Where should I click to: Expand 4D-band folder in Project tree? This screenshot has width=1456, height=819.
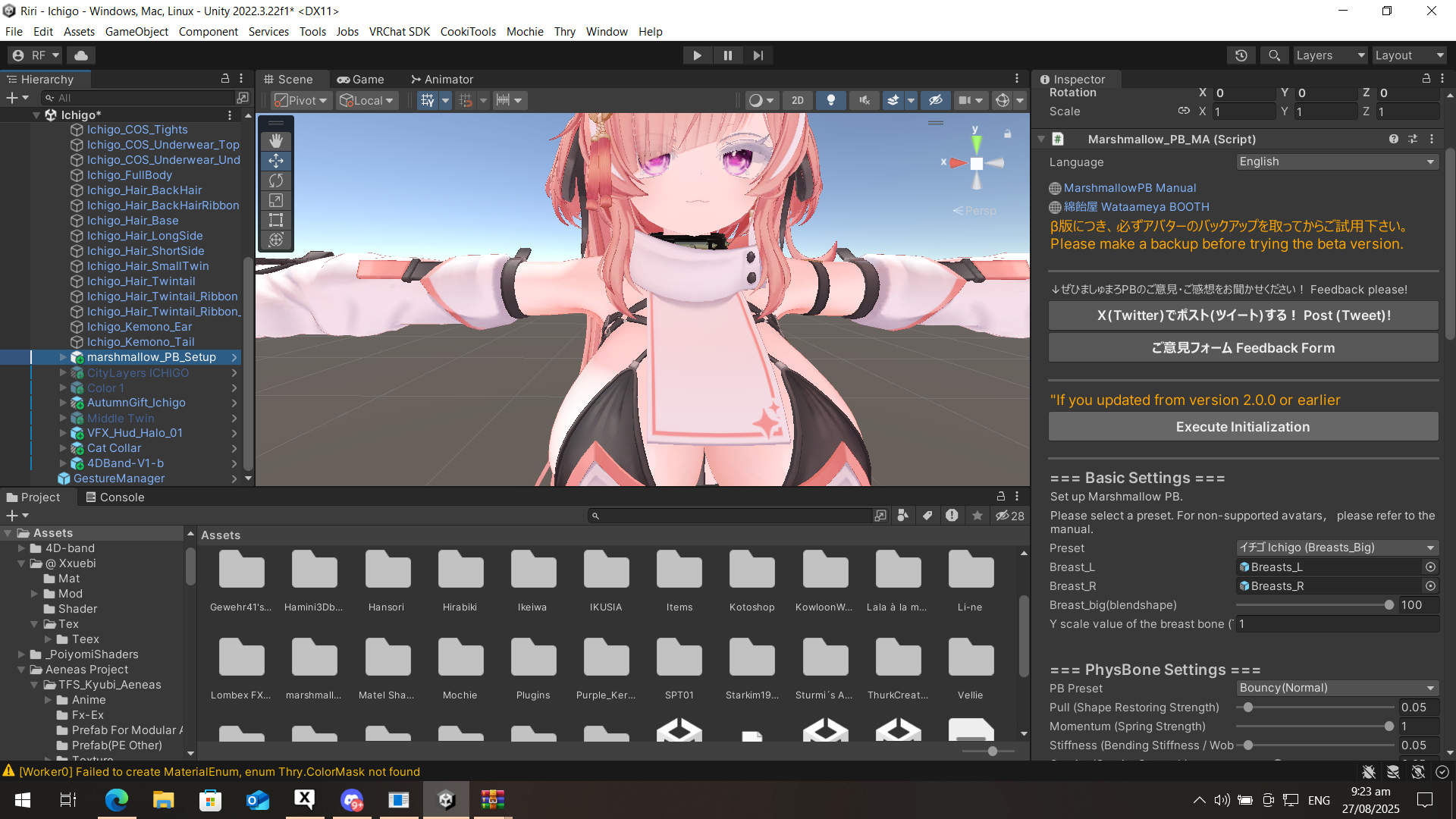coord(22,548)
